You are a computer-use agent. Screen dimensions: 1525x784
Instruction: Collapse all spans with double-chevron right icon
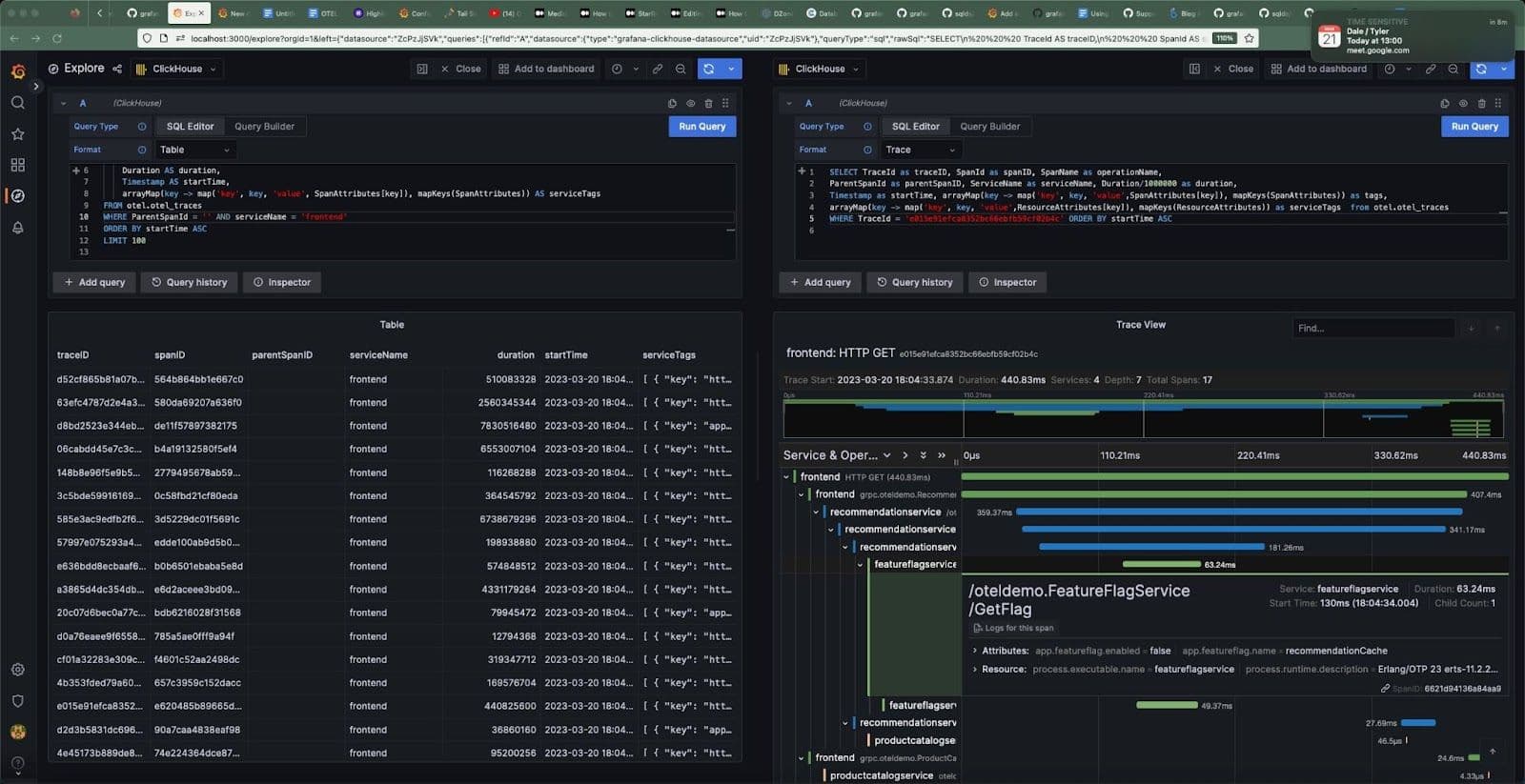point(942,455)
